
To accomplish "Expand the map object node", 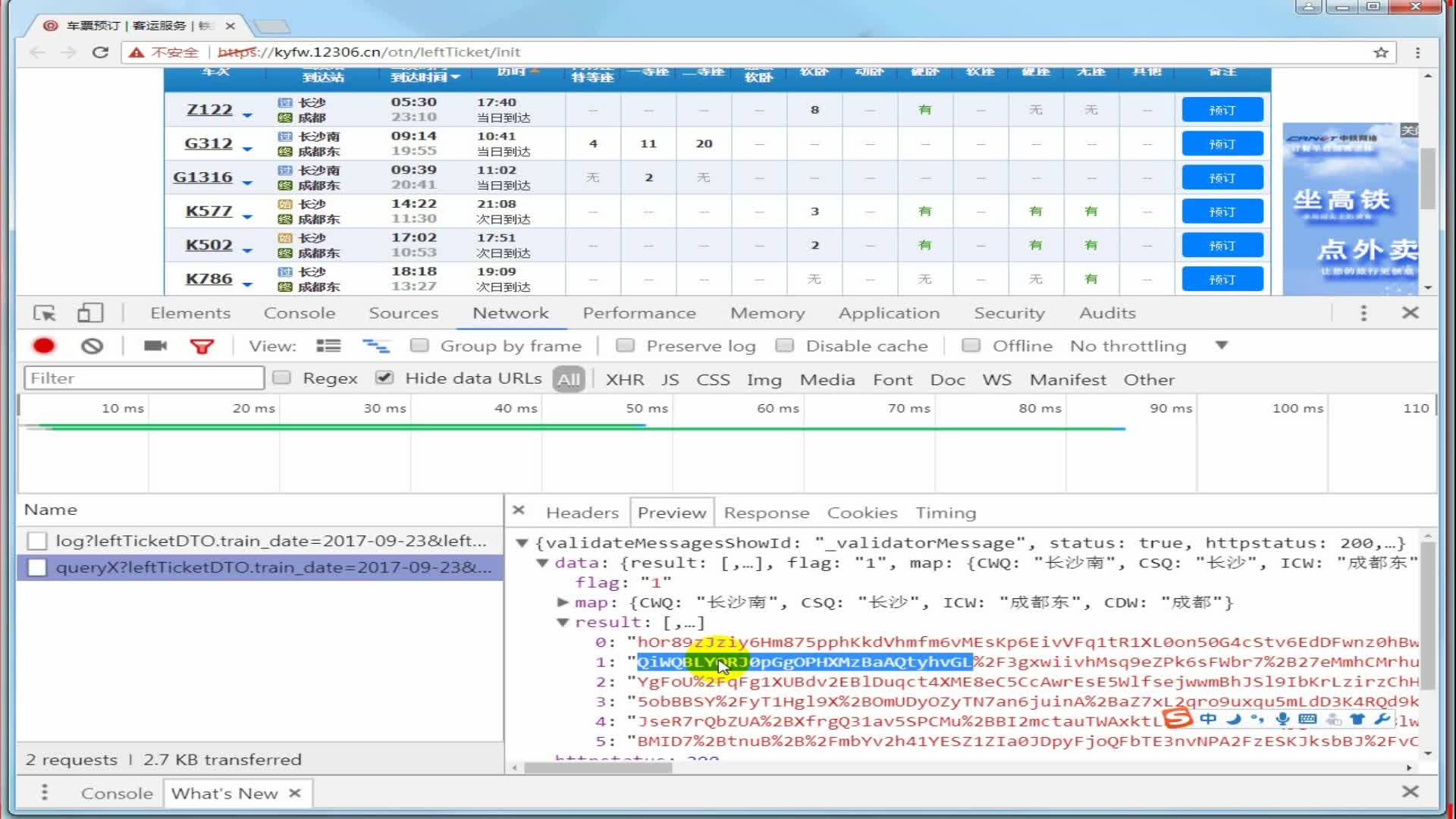I will [563, 602].
